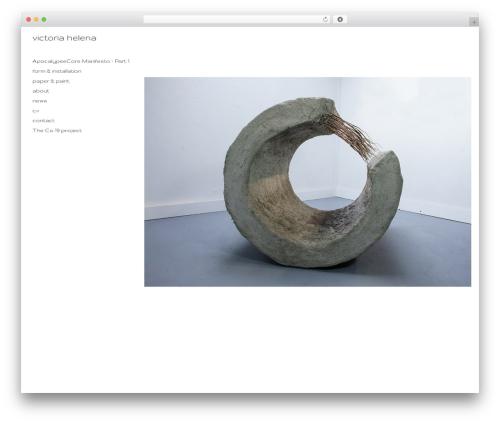
Task: Go to form & installation section
Action: pos(57,71)
